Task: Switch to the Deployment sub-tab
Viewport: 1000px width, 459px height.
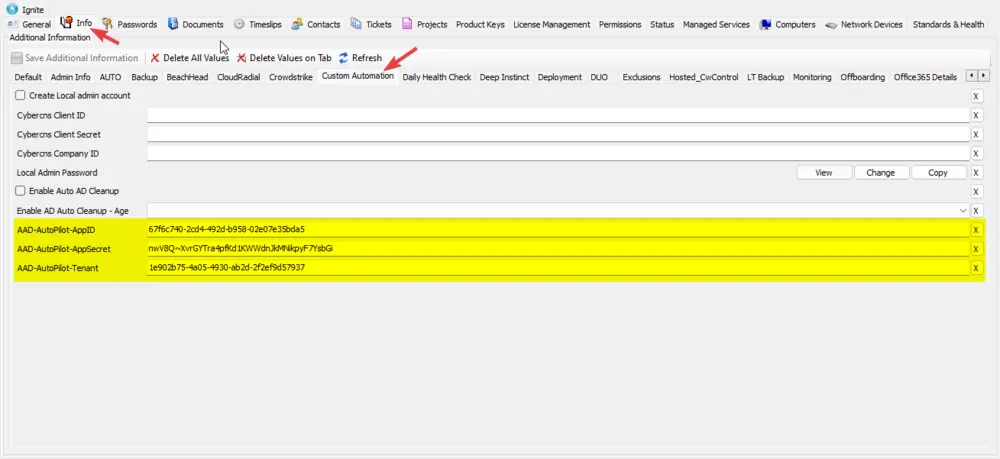Action: pos(559,77)
